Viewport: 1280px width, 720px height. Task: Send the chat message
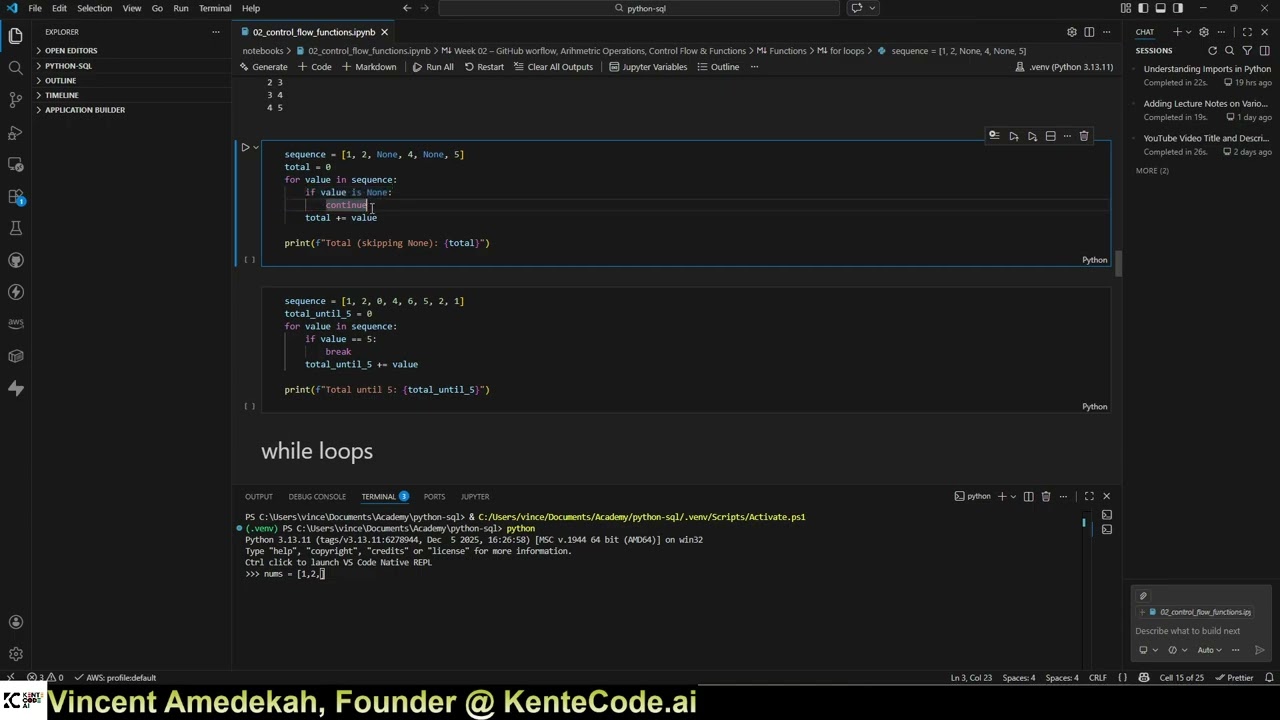pos(1259,650)
